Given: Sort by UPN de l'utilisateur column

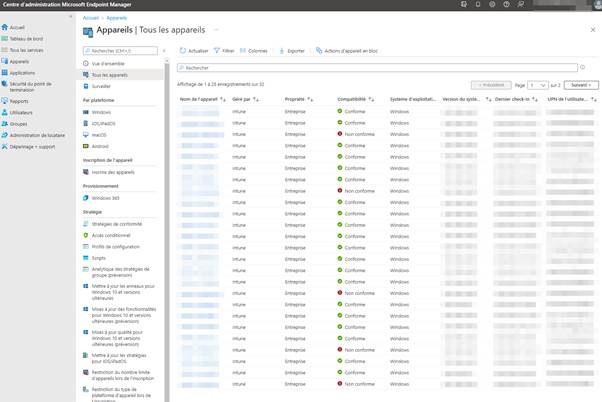Looking at the screenshot, I should click(572, 99).
